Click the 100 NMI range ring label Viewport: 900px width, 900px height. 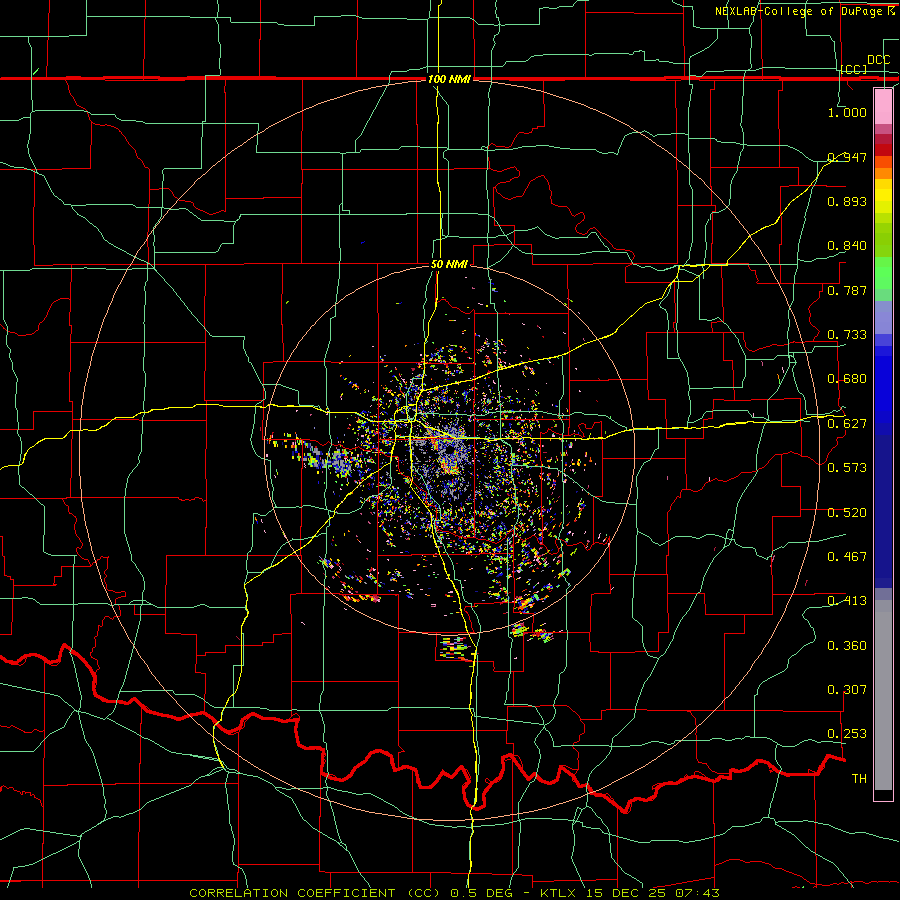click(x=449, y=79)
